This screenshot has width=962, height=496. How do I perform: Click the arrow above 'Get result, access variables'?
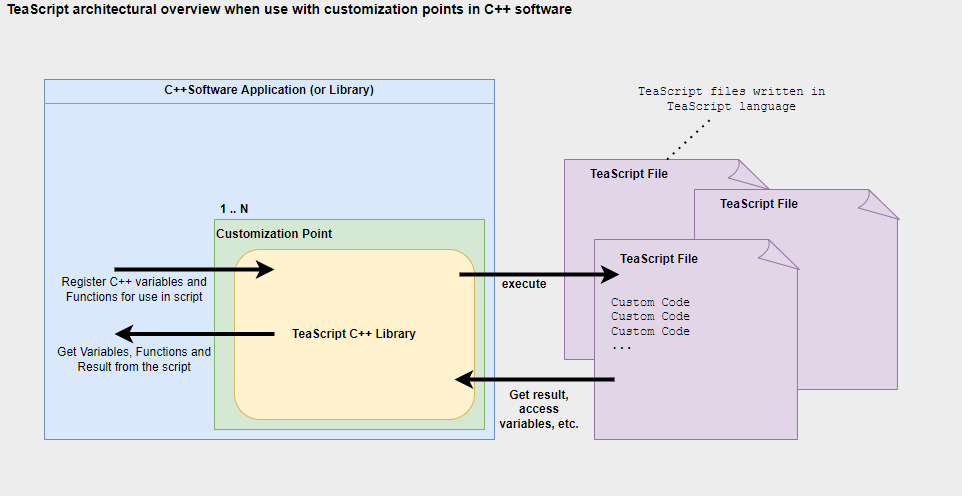click(534, 379)
